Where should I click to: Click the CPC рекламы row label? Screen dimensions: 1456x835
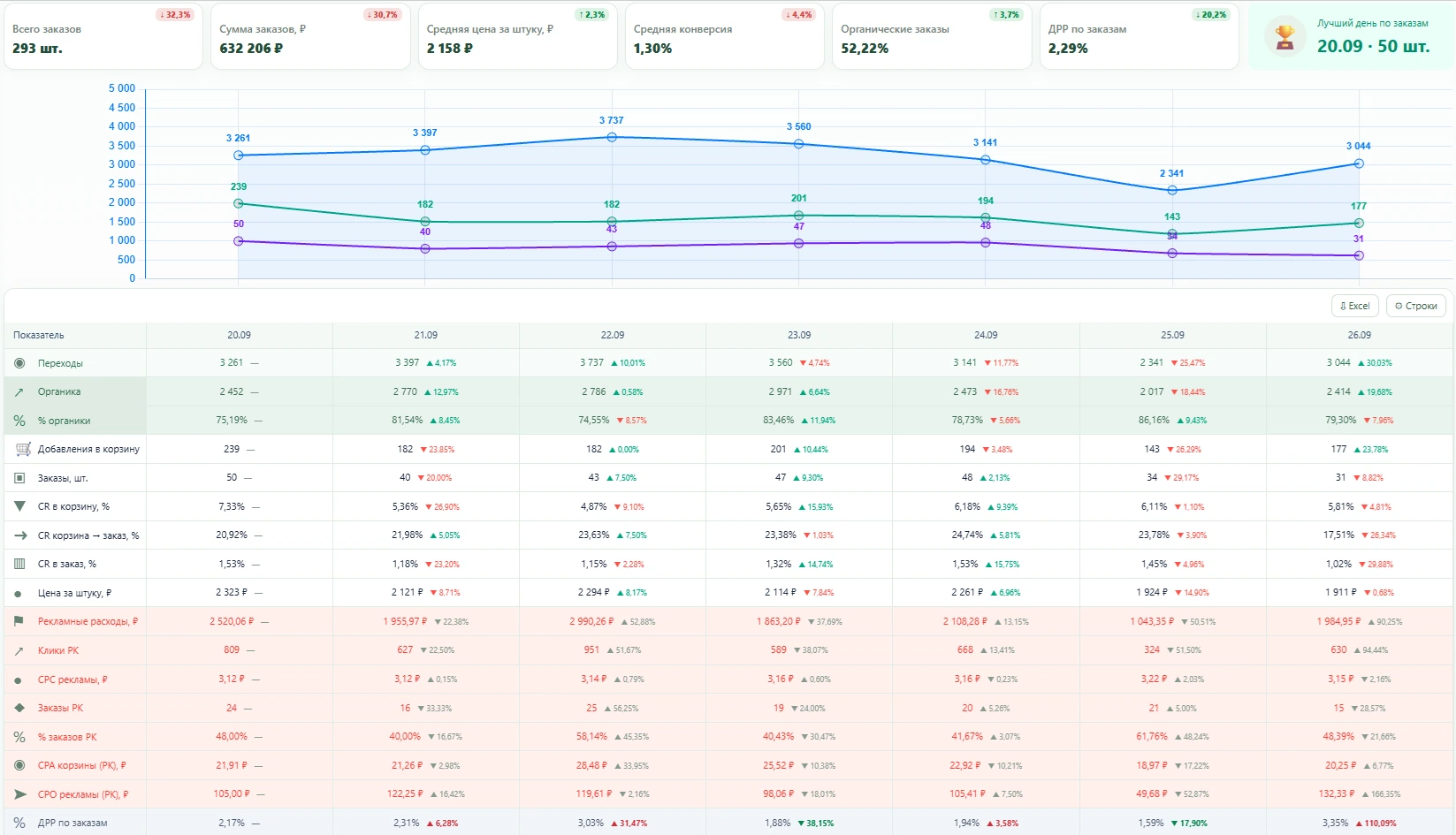point(72,679)
